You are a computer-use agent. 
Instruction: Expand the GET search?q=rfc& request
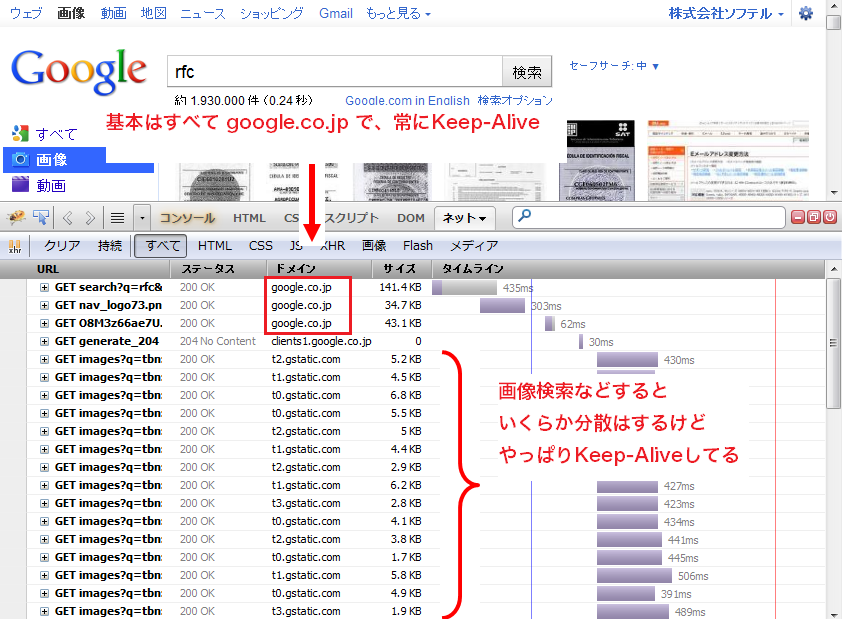44,288
